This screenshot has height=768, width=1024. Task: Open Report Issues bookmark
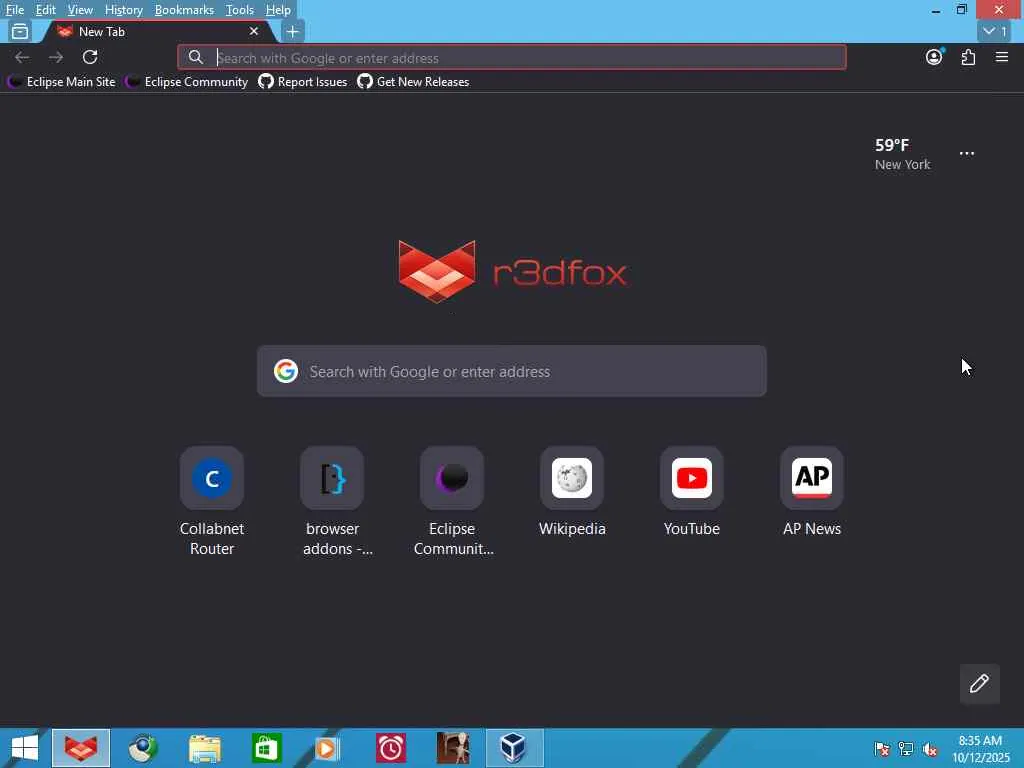(x=302, y=82)
